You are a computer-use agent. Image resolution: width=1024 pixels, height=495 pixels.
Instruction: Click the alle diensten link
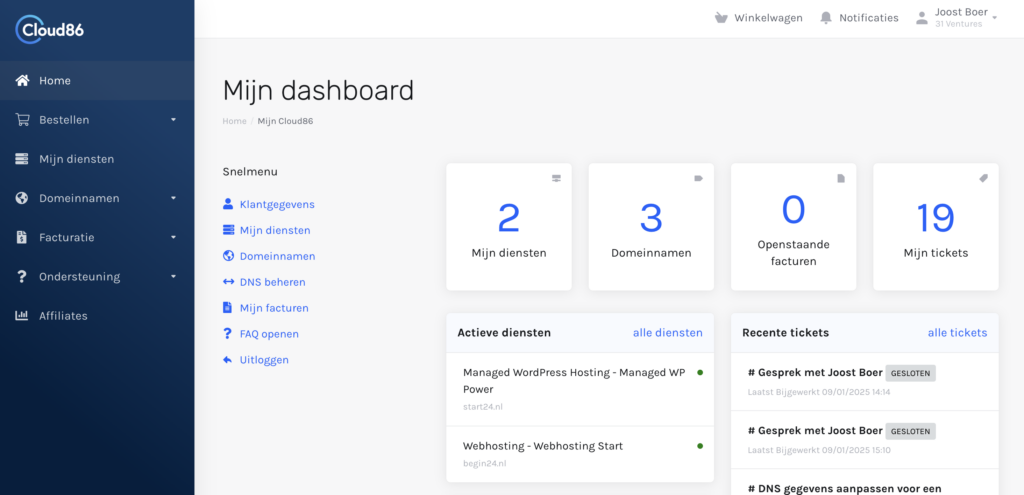pyautogui.click(x=667, y=333)
